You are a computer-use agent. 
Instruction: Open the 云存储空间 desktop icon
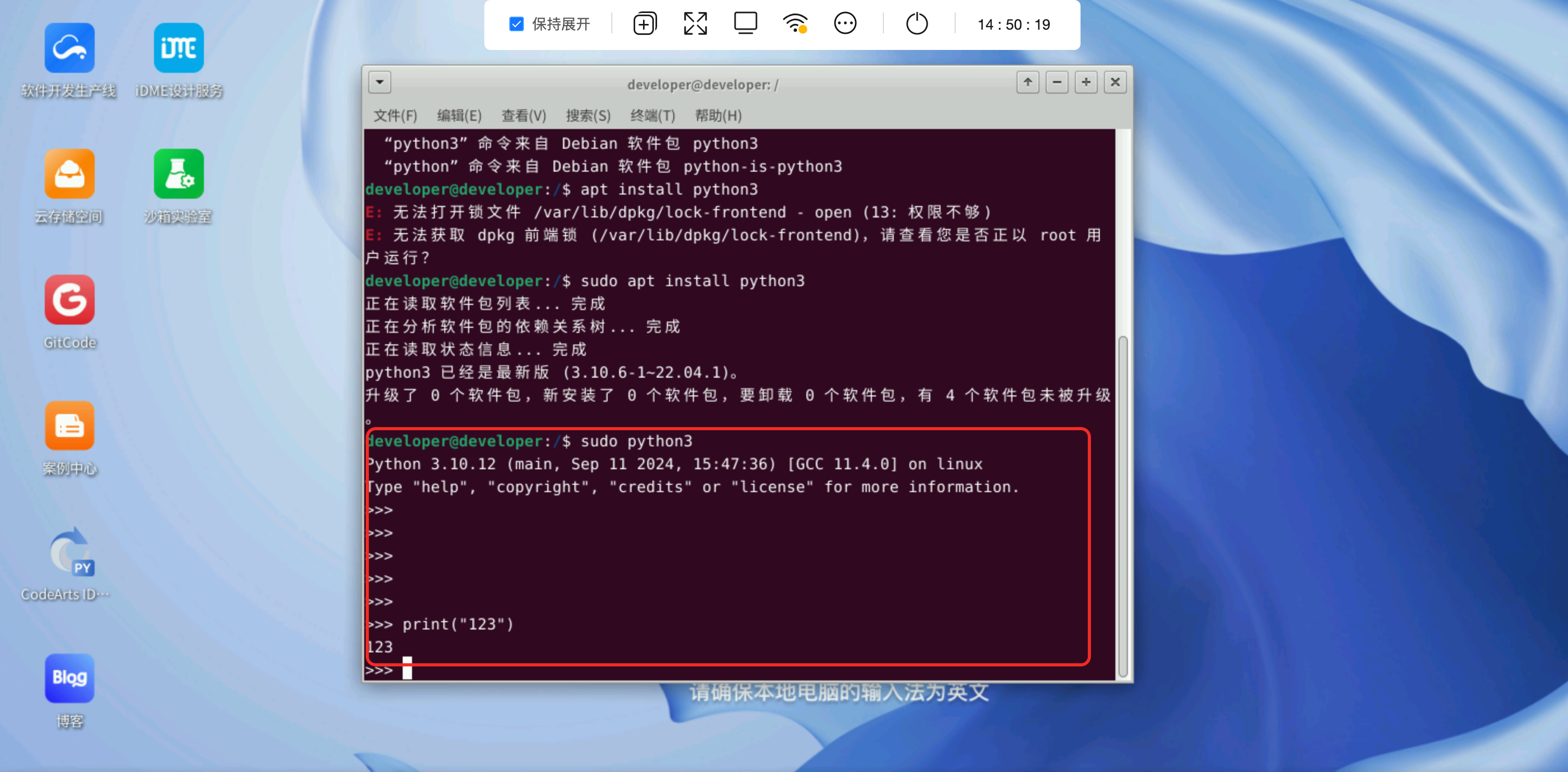click(69, 174)
